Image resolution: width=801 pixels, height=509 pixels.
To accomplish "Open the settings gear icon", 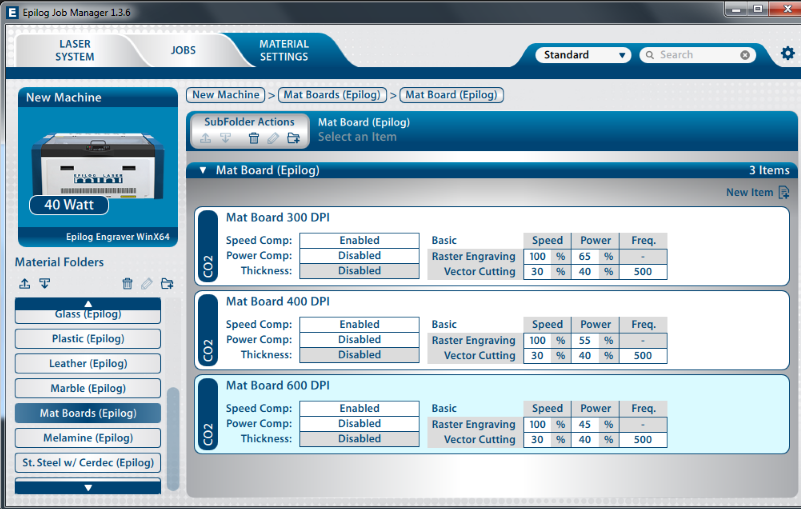I will [x=787, y=53].
